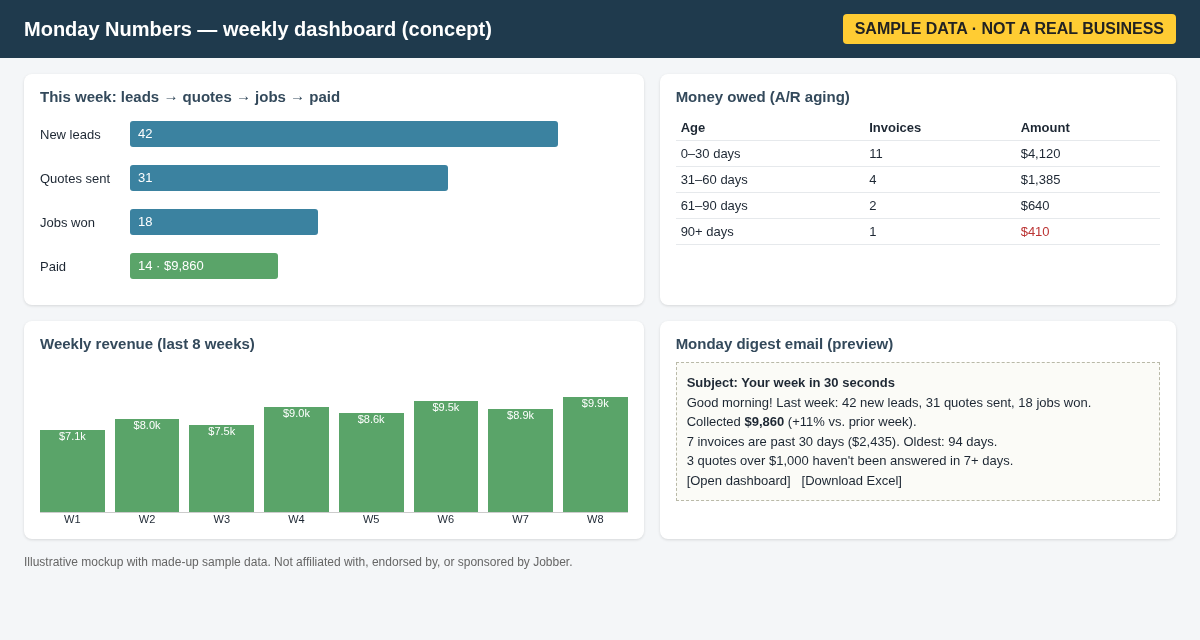Click the Weekly revenue (last 8 weeks) heading
This screenshot has width=1200, height=640.
(147, 343)
